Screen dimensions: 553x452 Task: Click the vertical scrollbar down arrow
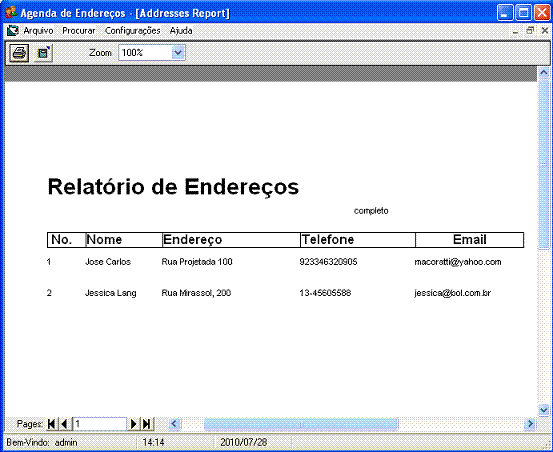543,410
